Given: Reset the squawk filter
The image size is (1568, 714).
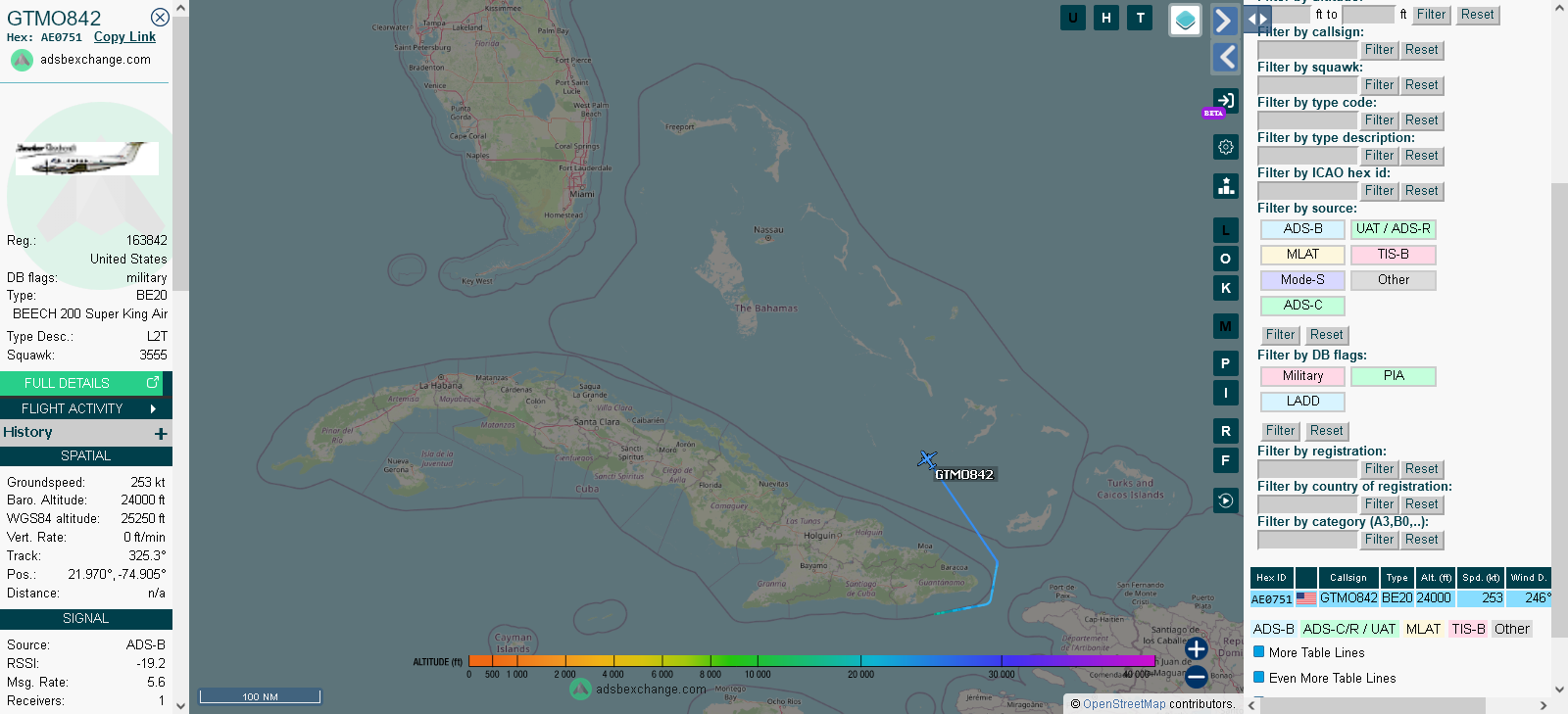Looking at the screenshot, I should point(1421,85).
